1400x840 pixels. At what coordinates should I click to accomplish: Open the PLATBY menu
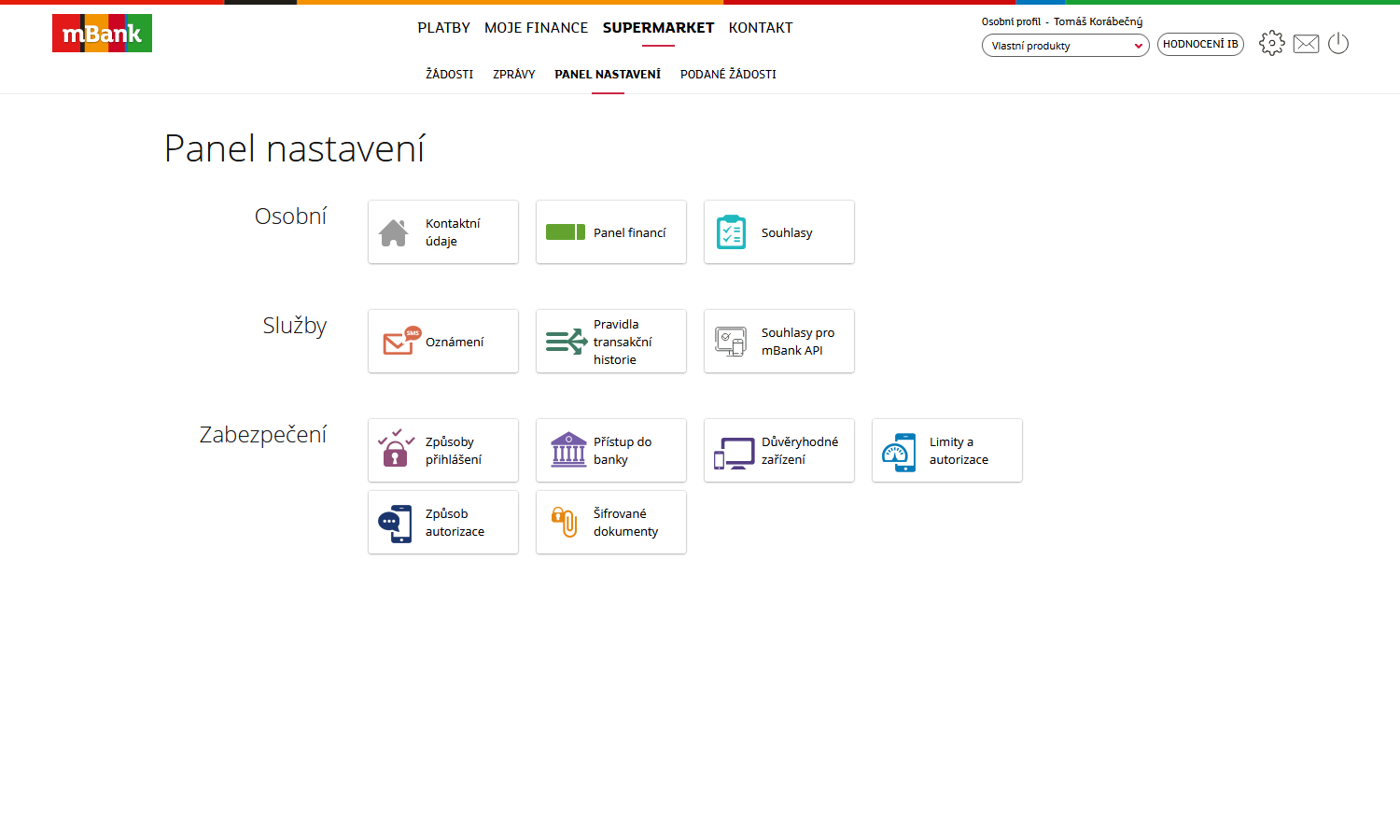click(443, 28)
